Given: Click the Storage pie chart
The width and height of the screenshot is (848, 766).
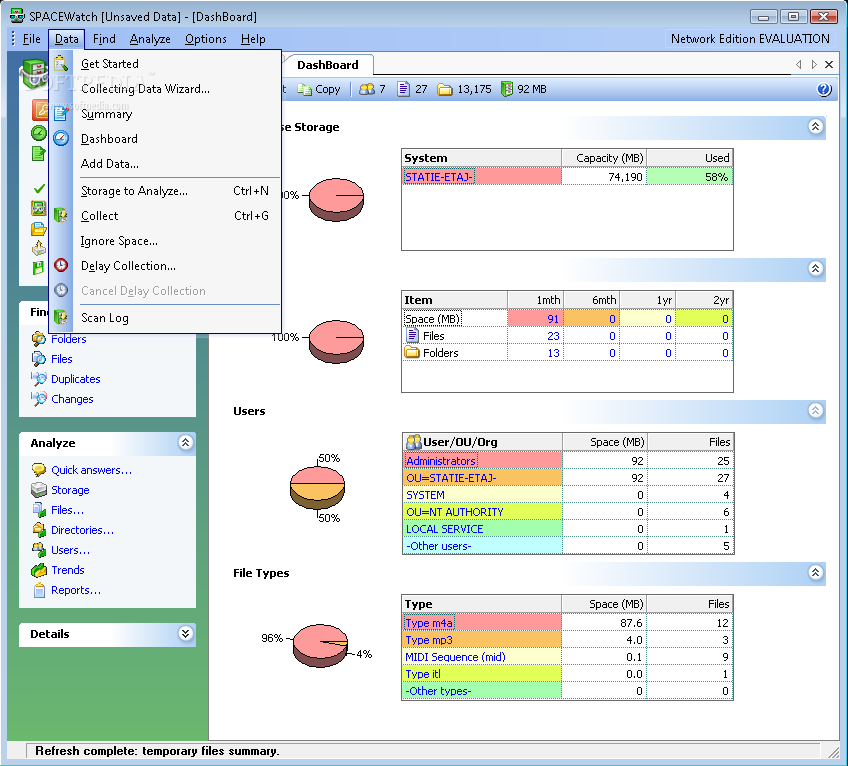Looking at the screenshot, I should tap(336, 200).
